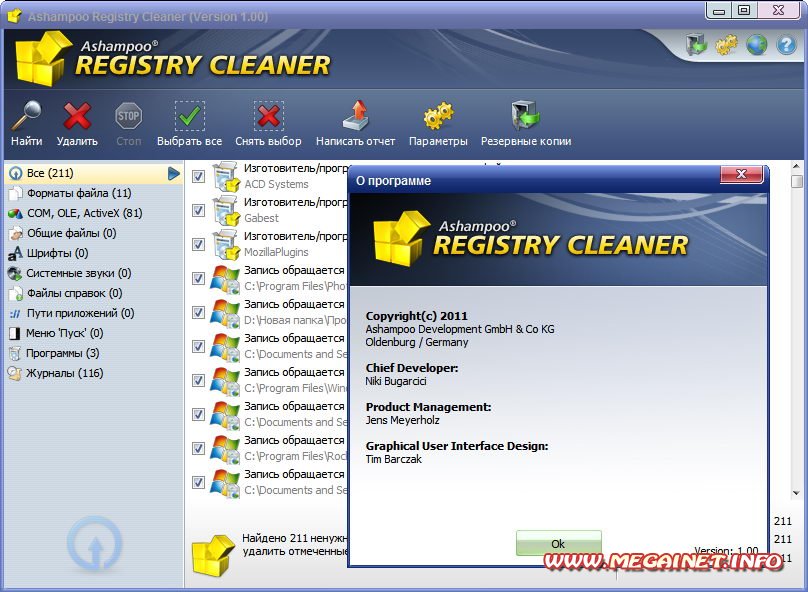Click the header globe icon
The image size is (808, 592).
tap(756, 45)
